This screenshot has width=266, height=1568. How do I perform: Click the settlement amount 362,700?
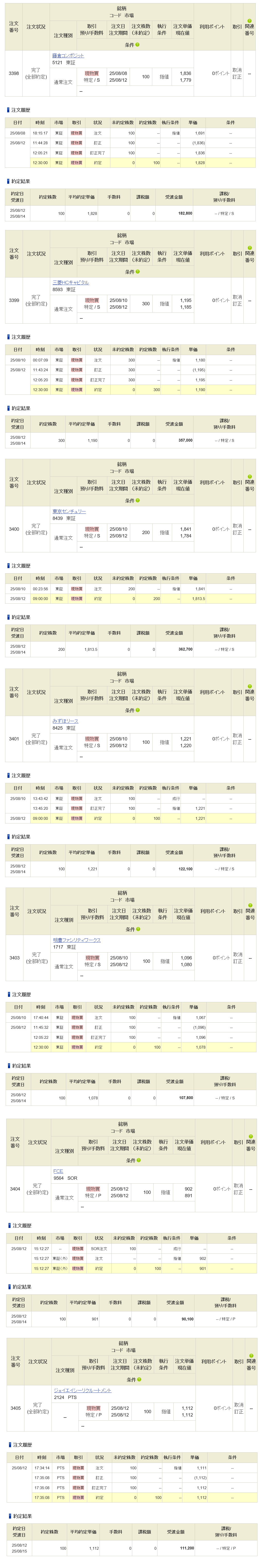(185, 650)
